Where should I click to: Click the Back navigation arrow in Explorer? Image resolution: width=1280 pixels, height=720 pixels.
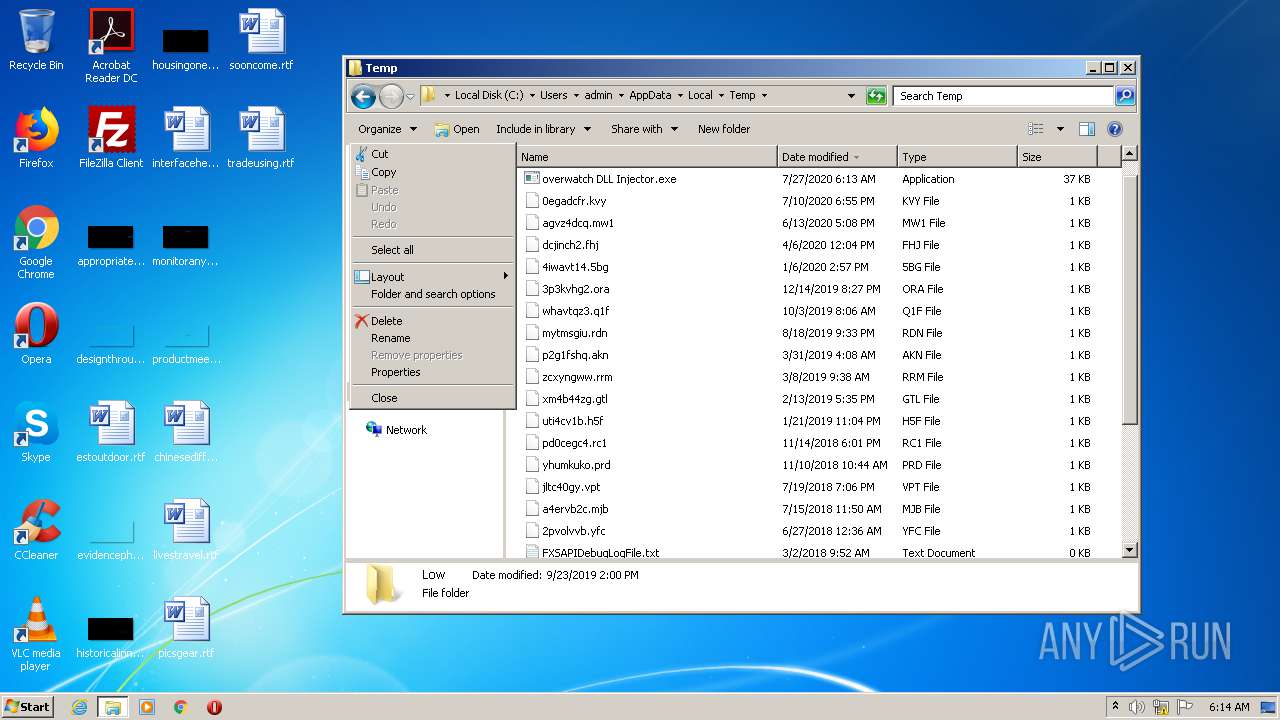(x=364, y=96)
